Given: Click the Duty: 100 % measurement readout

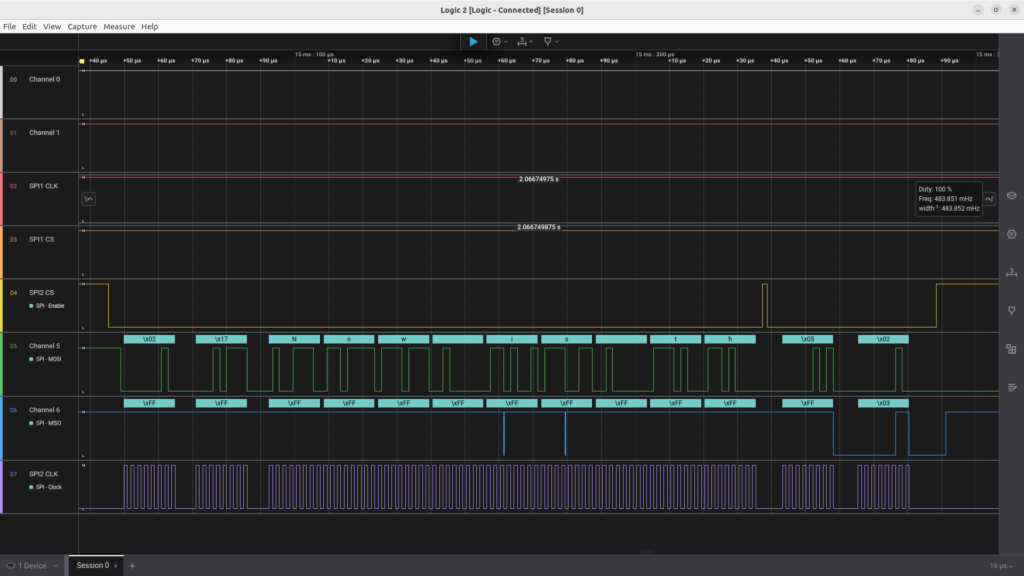Looking at the screenshot, I should point(935,189).
